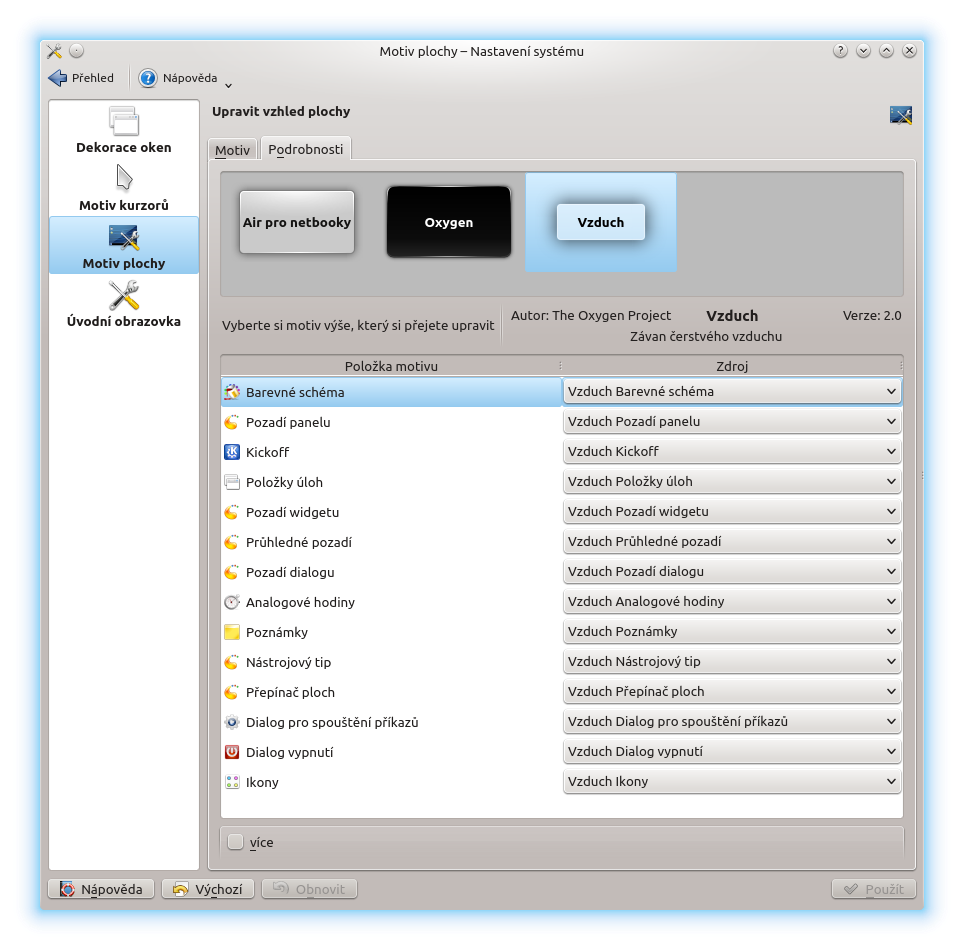
Task: Click the Položky úloh window icon
Action: 232,482
